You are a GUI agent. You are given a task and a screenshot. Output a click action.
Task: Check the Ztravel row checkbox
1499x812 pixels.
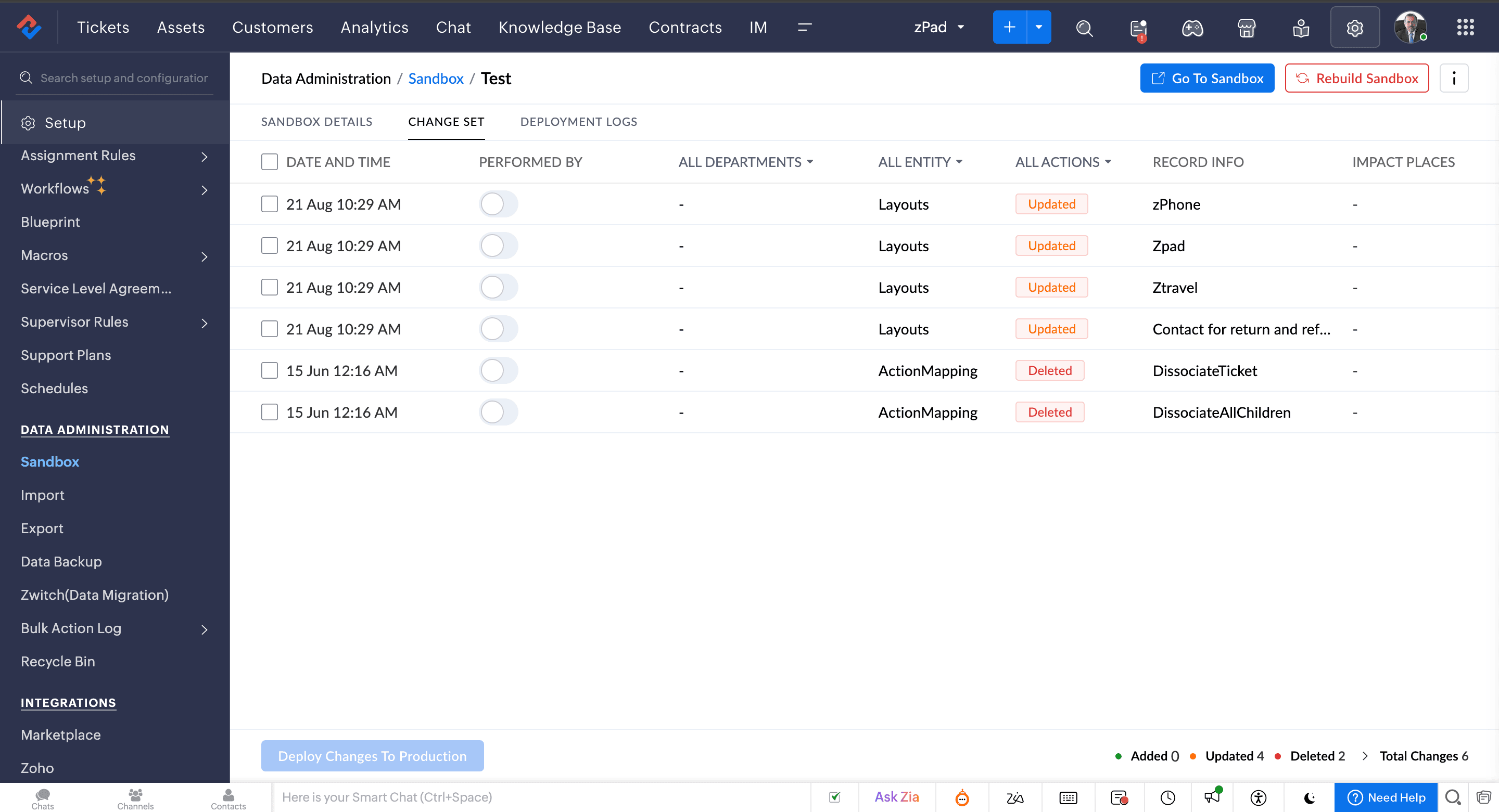coord(270,287)
